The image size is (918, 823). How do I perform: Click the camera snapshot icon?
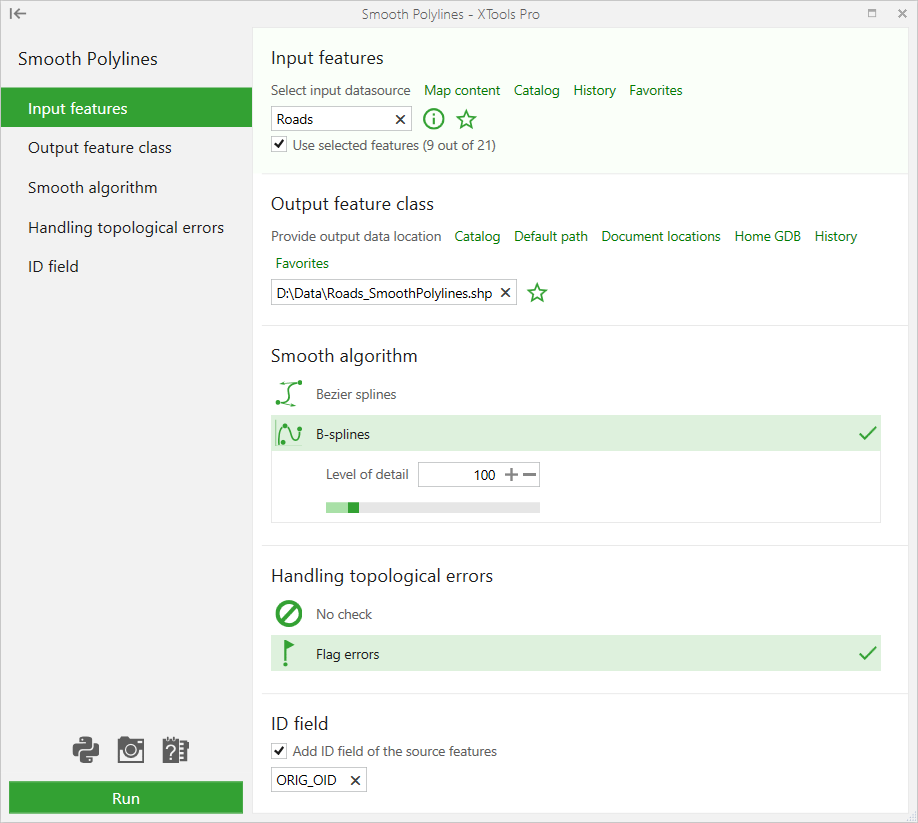(131, 750)
